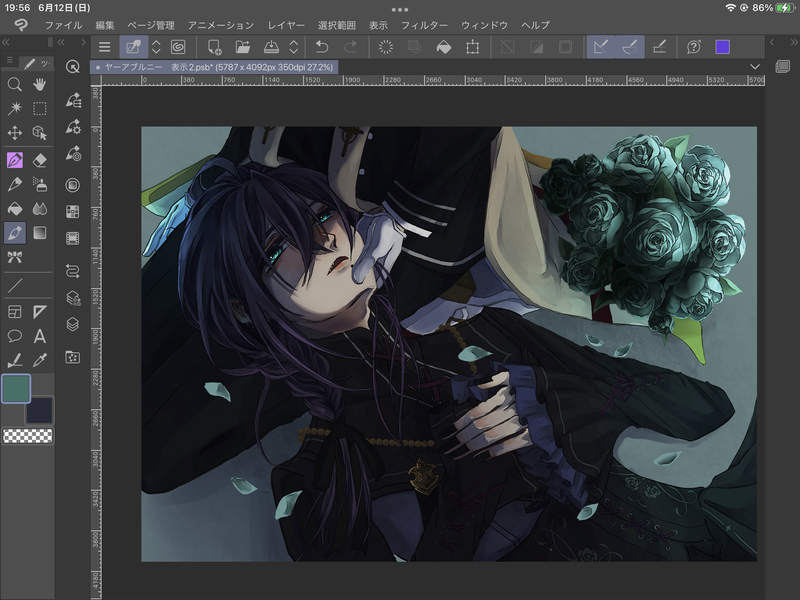Viewport: 800px width, 600px height.
Task: Select the Eyedropper tool
Action: coord(40,360)
